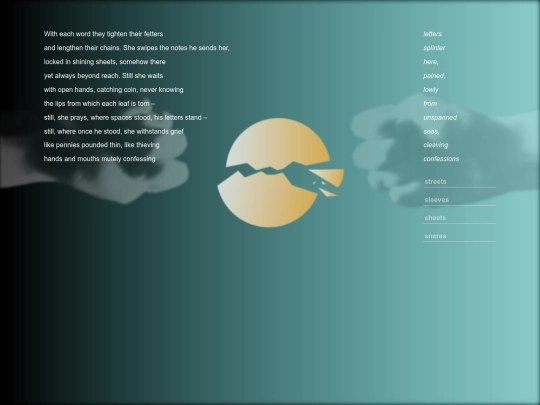
Task: Click the italic word "unspanned"
Action: 440,118
